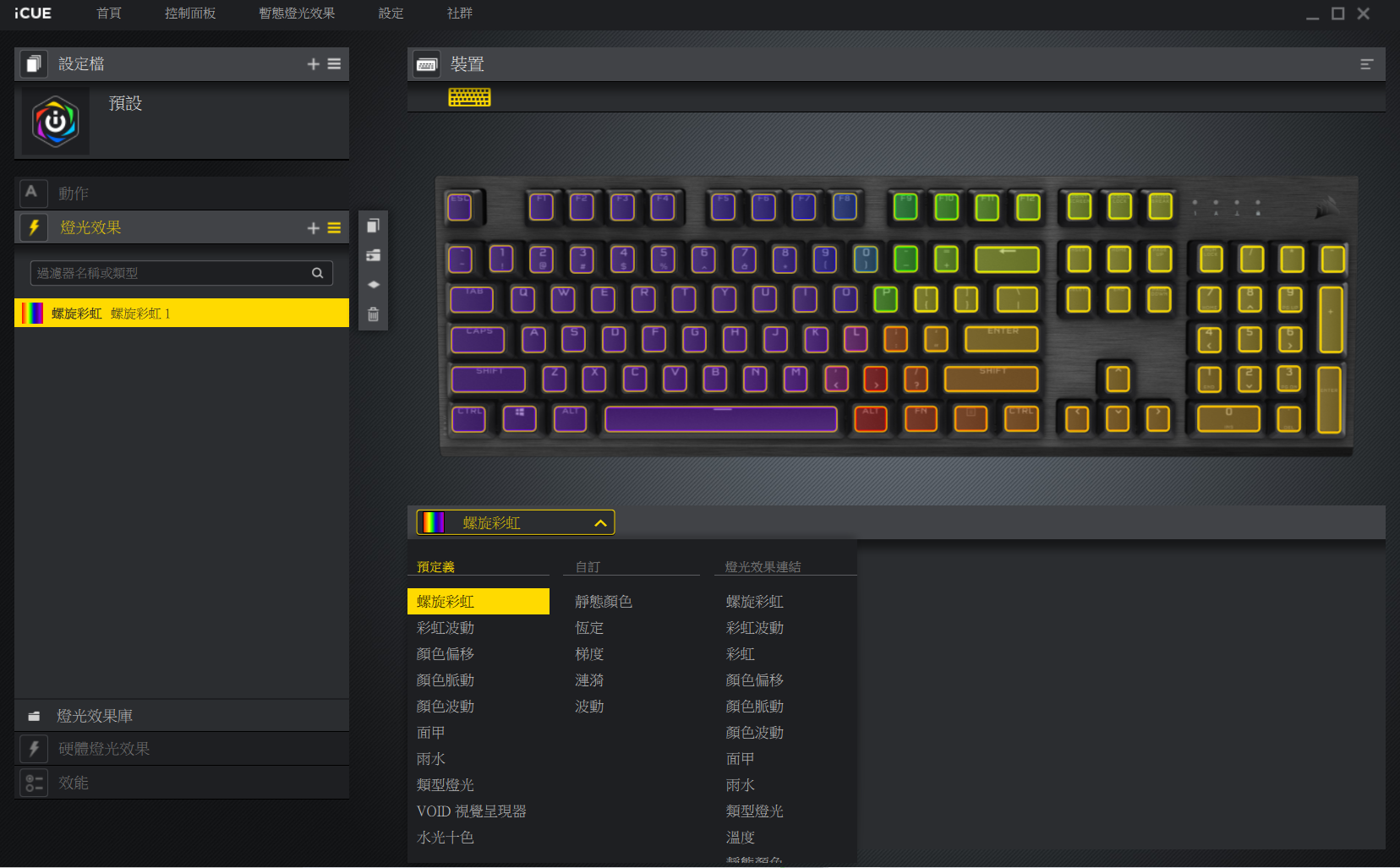The image size is (1400, 868).
Task: Select custom 漣漪 effect
Action: 589,680
